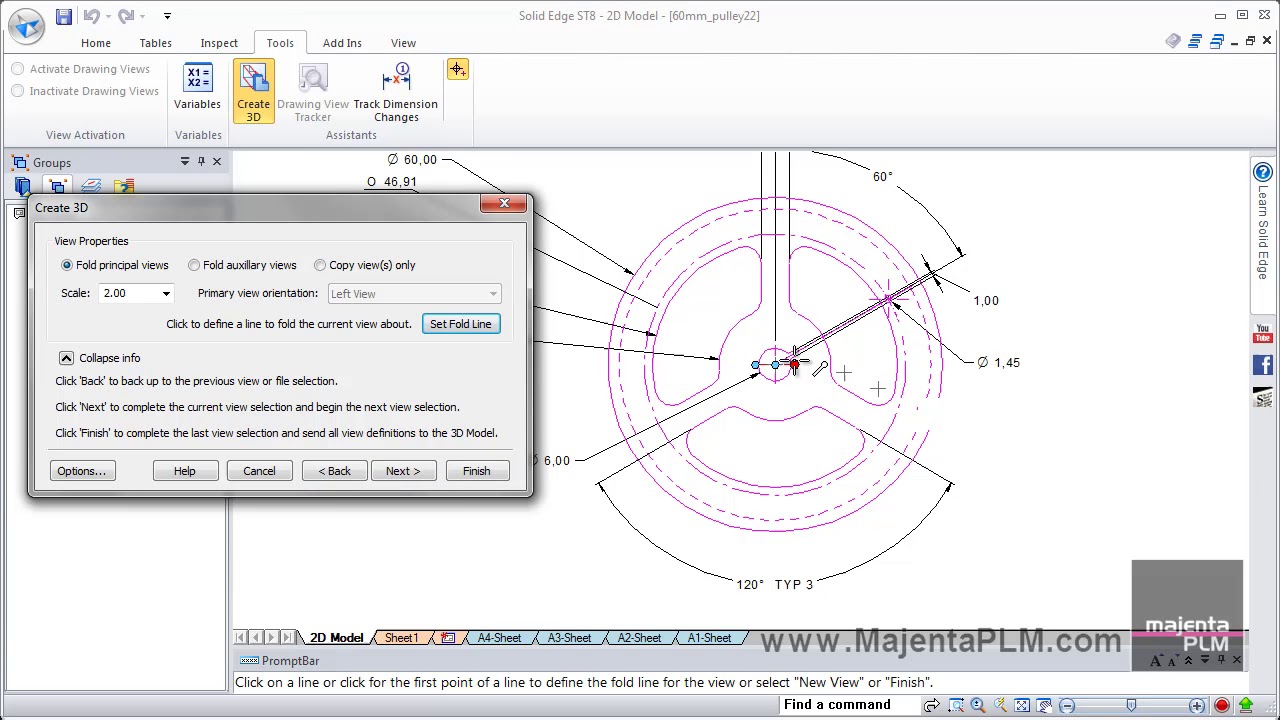Open Track Dimension Changes tool
Screen dimensions: 1280x720
click(x=396, y=92)
